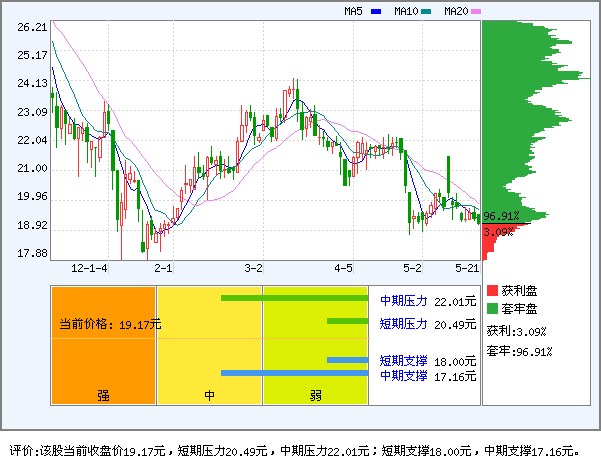Click the red 获利盘 legend square
The height and width of the screenshot is (456, 601).
491,291
